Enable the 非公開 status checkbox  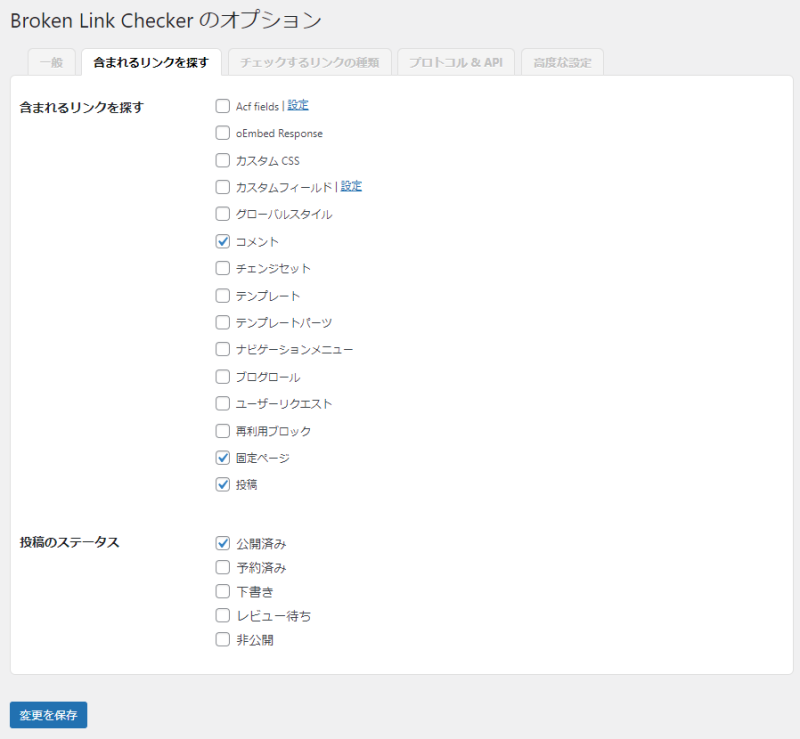tap(222, 639)
